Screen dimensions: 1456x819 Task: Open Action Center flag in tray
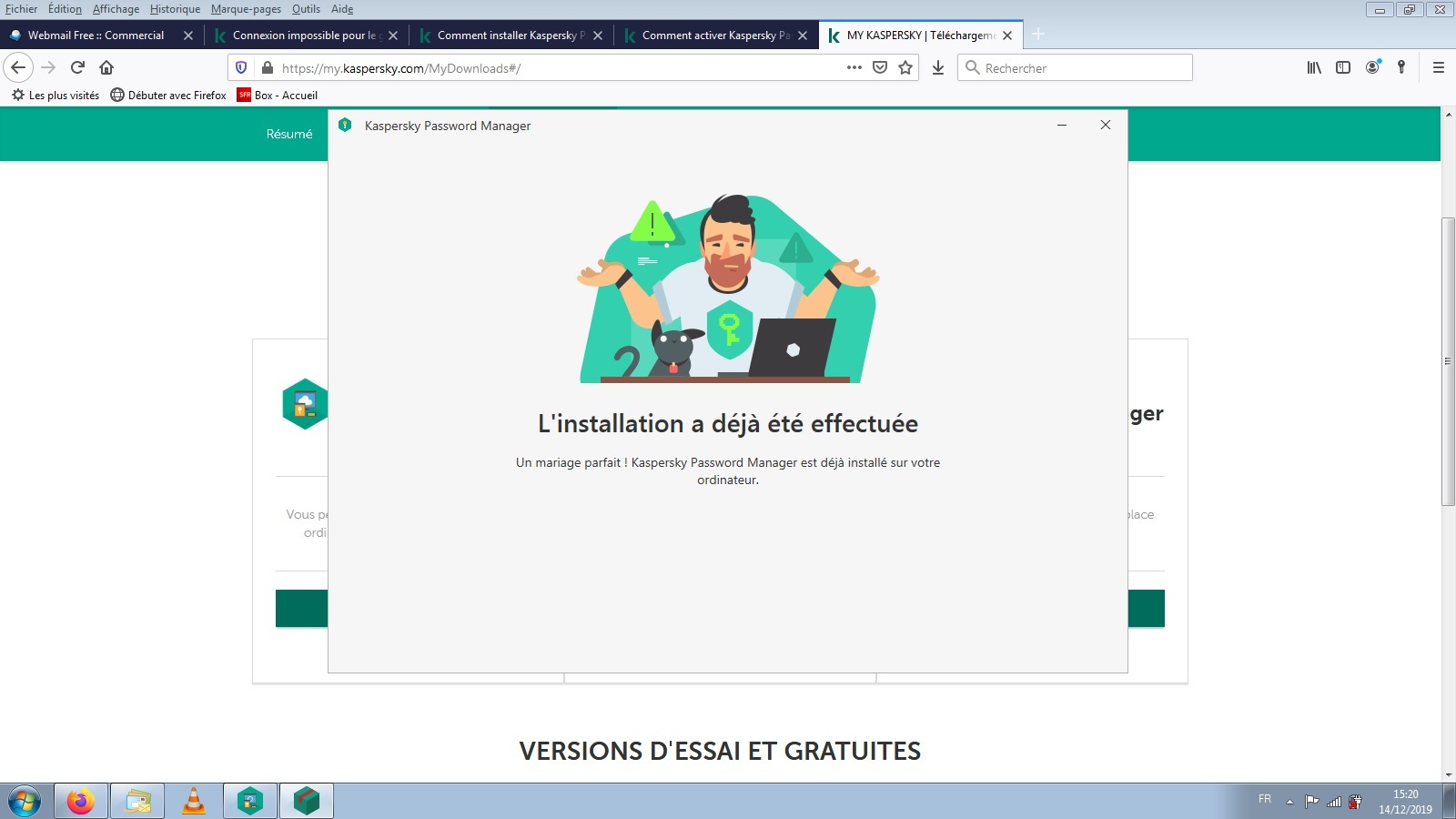1311,802
